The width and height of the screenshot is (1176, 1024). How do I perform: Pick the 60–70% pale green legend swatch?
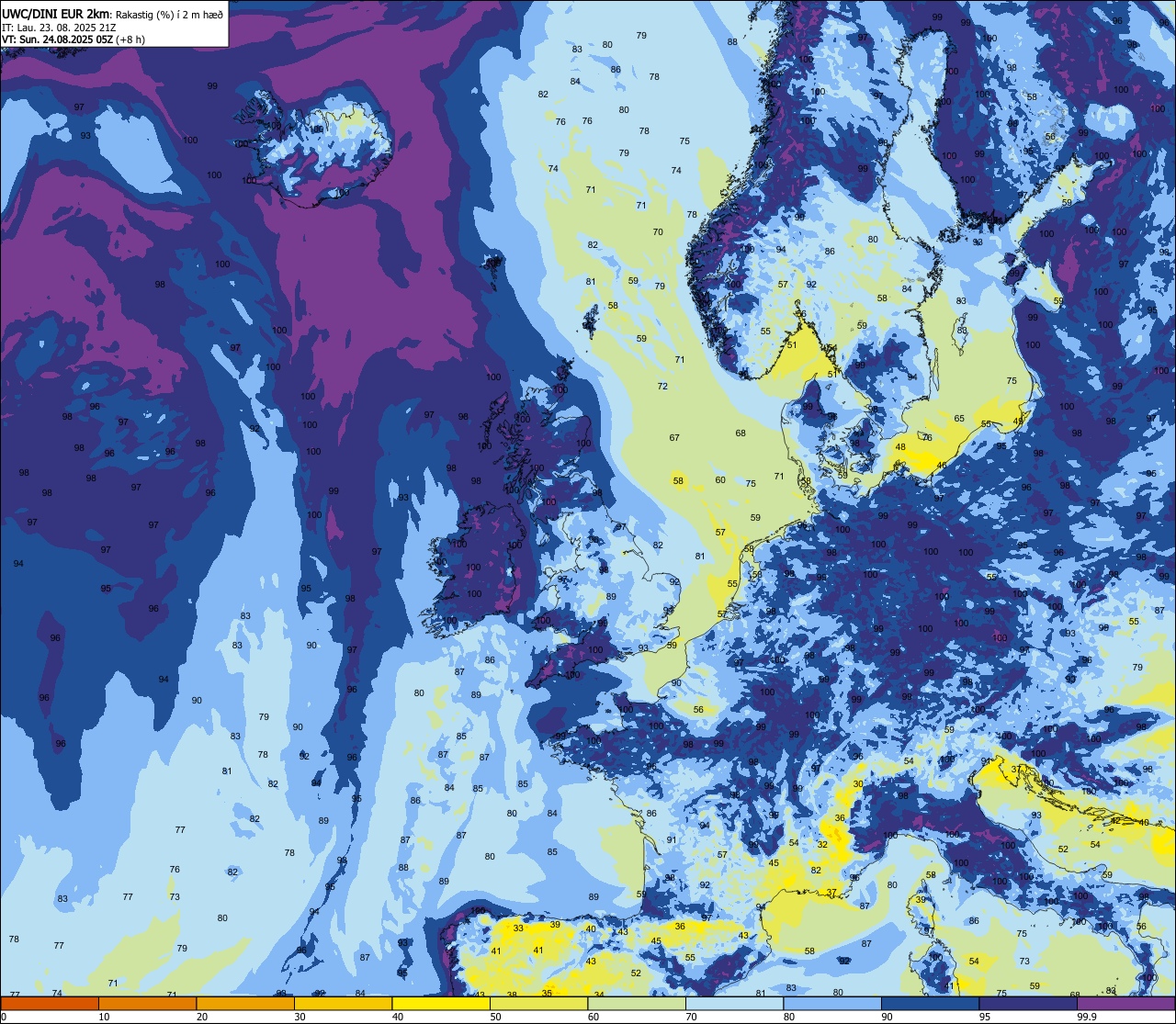(637, 1003)
